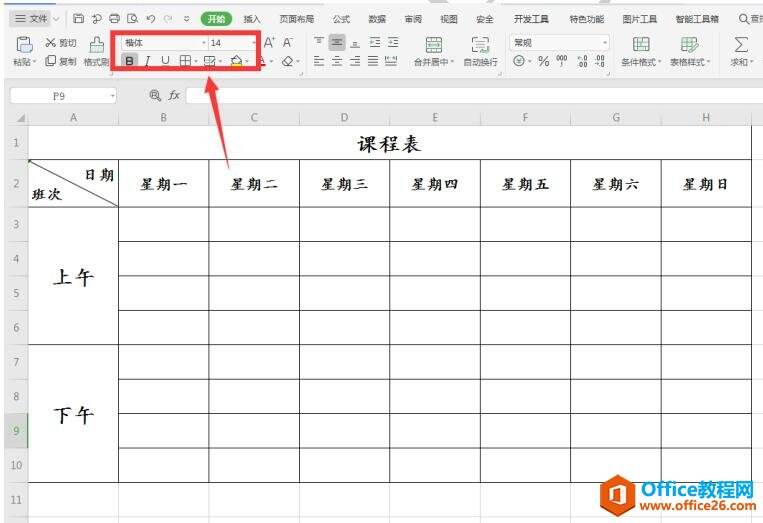Click the Merge and Center icon

434,44
